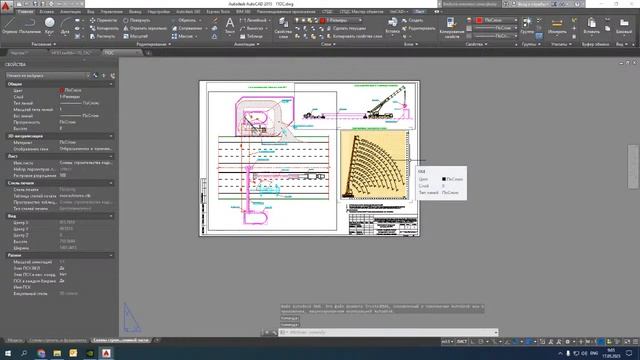Open the AutoCAD application menu button

[6, 7]
